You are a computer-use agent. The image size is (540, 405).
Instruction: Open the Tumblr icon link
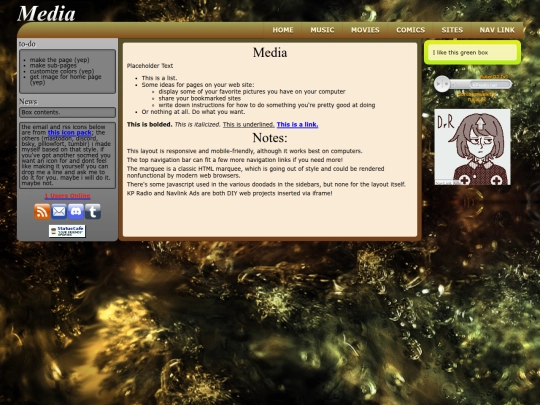[93, 211]
